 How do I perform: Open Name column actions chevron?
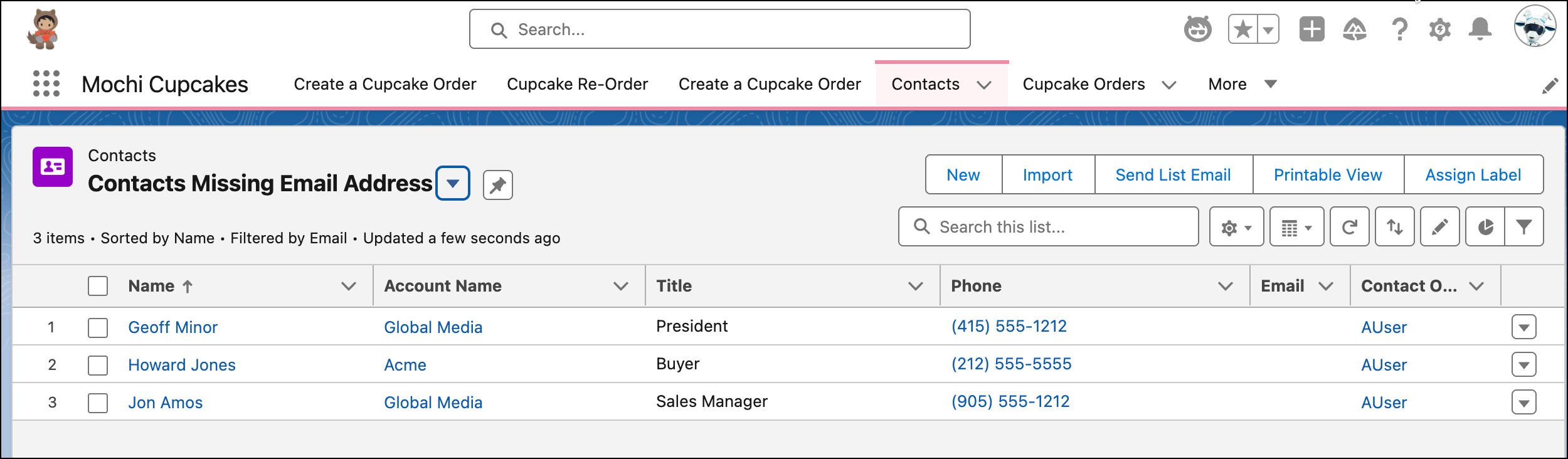coord(349,286)
